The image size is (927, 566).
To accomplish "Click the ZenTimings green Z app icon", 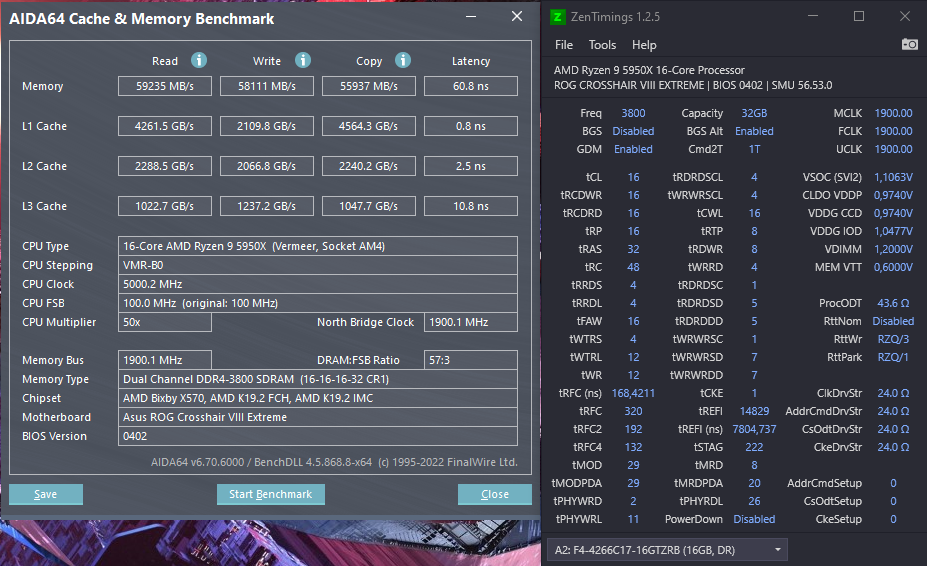I will tap(558, 17).
